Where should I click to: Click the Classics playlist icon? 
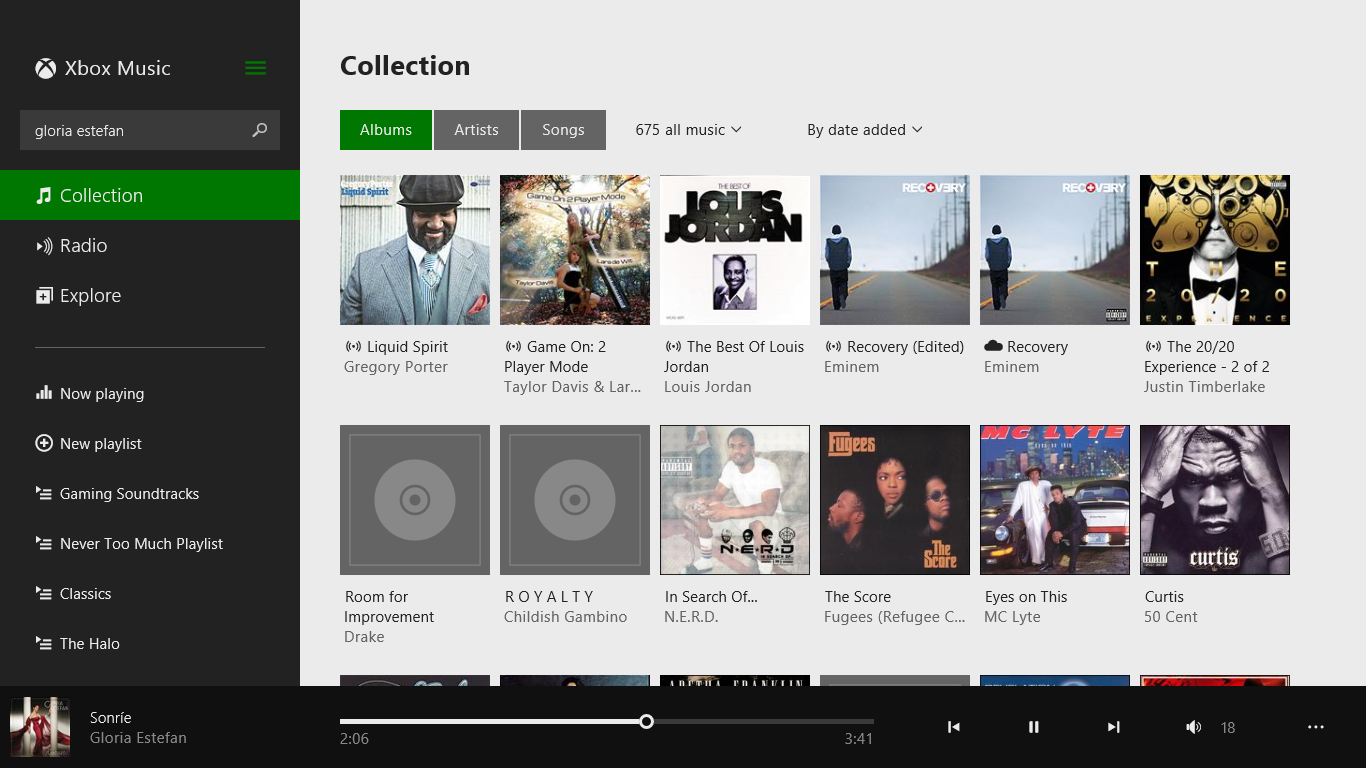coord(43,593)
